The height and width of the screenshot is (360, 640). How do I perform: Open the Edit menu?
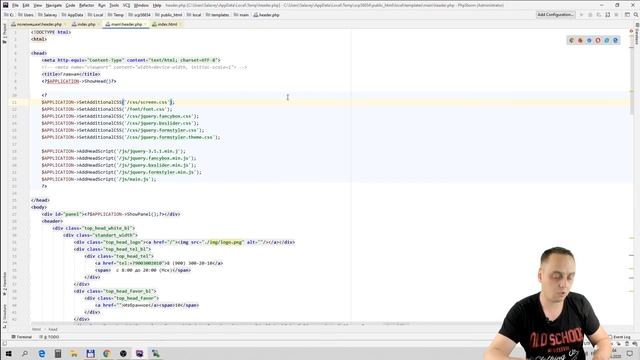[x=26, y=5]
